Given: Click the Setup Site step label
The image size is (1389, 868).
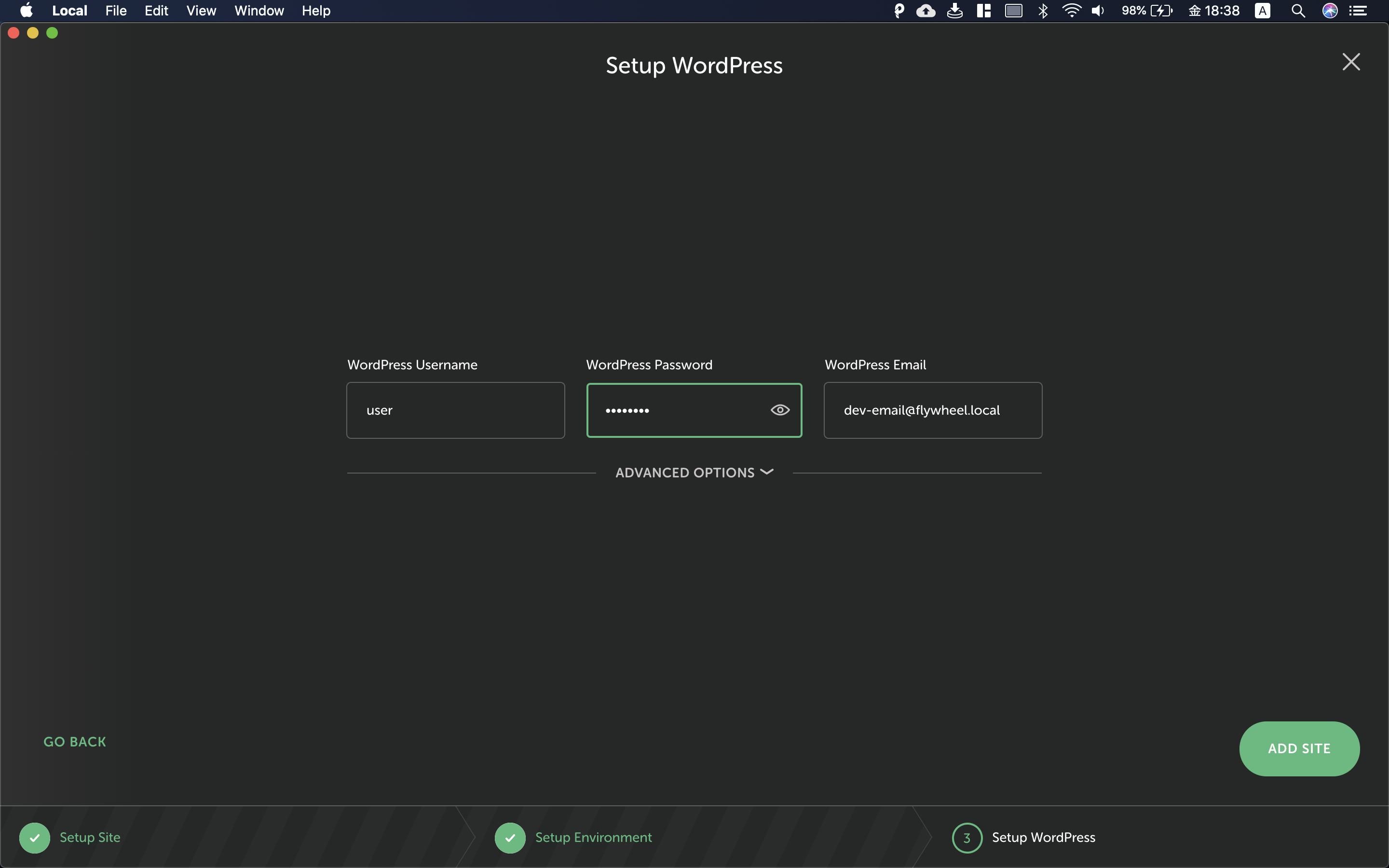Looking at the screenshot, I should click(90, 837).
